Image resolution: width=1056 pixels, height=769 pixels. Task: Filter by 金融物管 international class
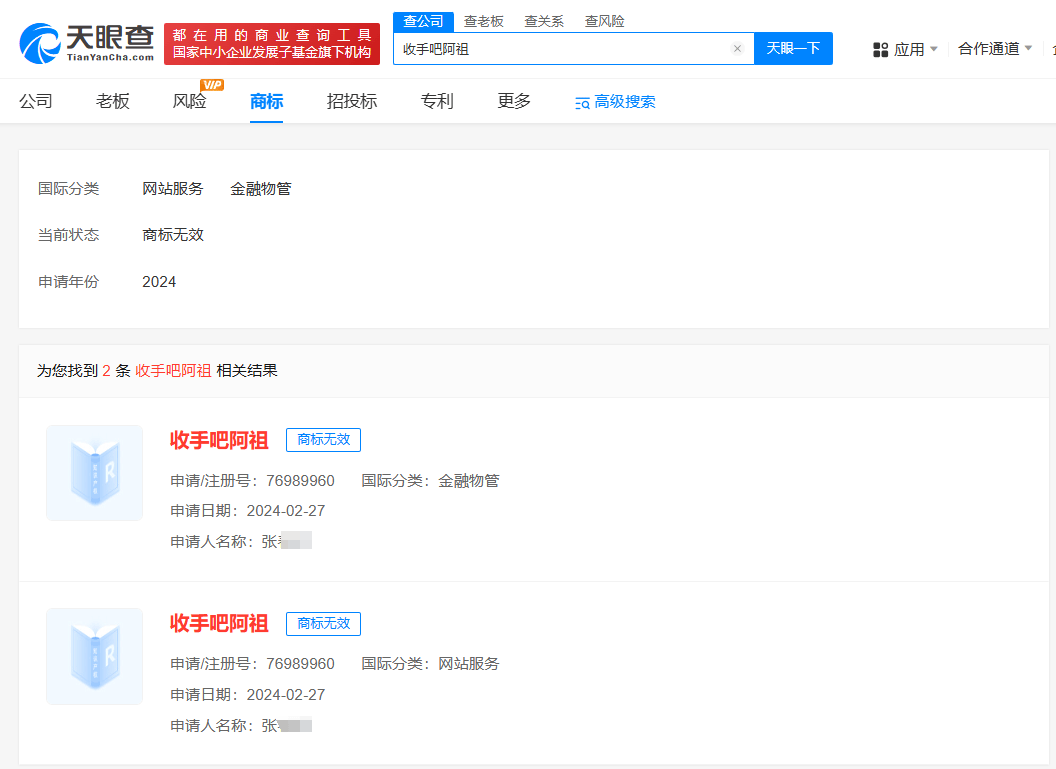click(x=261, y=188)
